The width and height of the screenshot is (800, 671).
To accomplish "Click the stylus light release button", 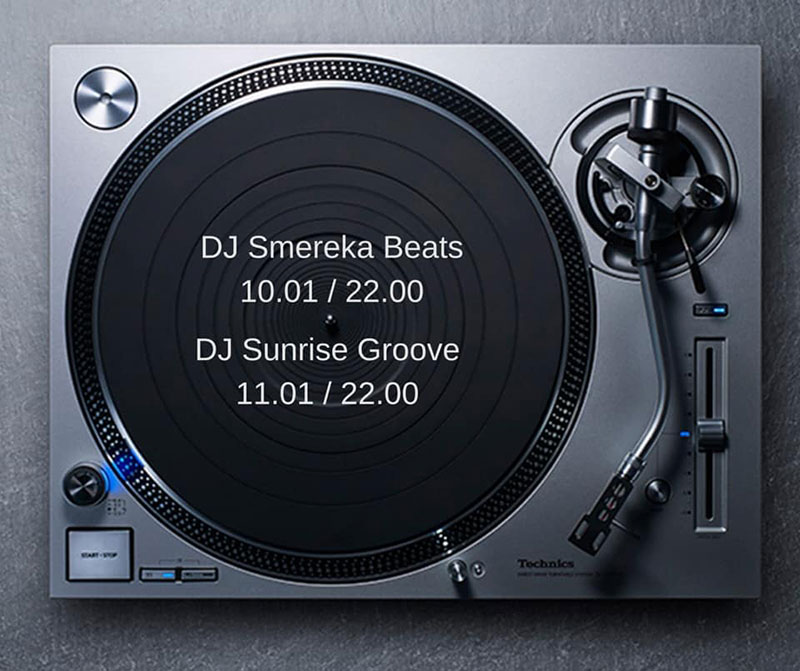I will click(x=479, y=569).
